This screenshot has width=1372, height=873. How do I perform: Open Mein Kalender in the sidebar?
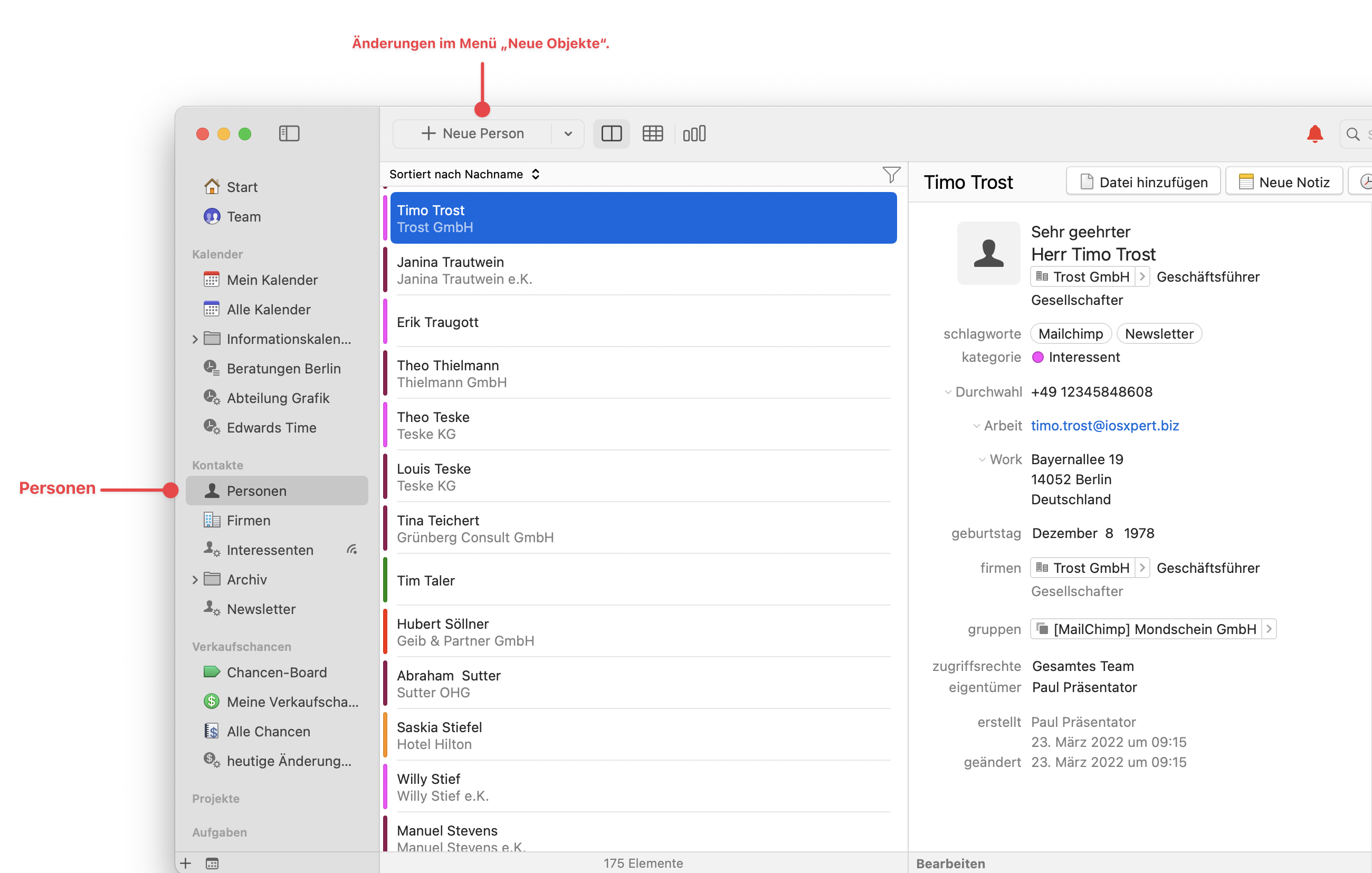coord(272,280)
